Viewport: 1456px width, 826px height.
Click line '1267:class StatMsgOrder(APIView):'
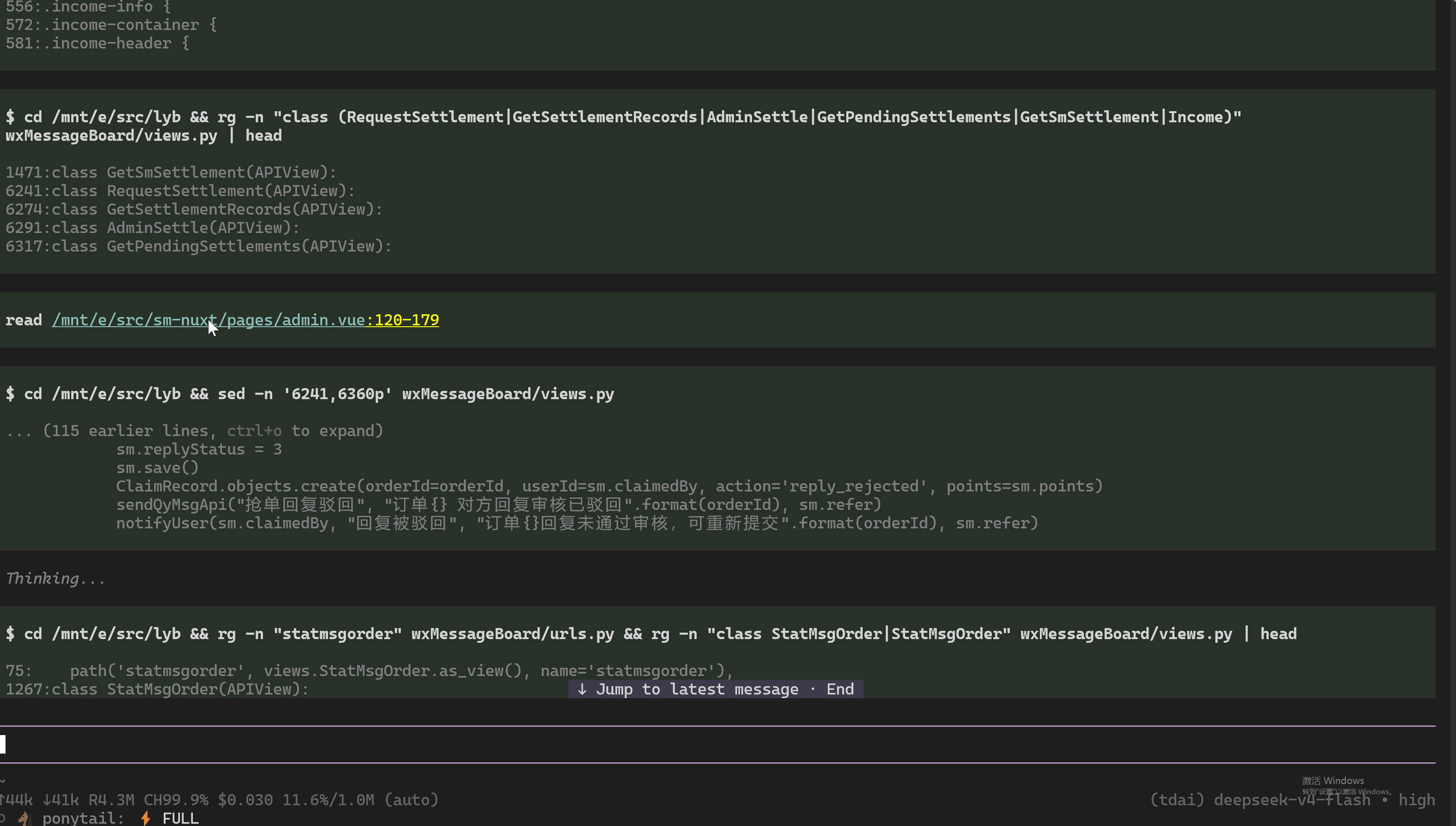[x=158, y=689]
